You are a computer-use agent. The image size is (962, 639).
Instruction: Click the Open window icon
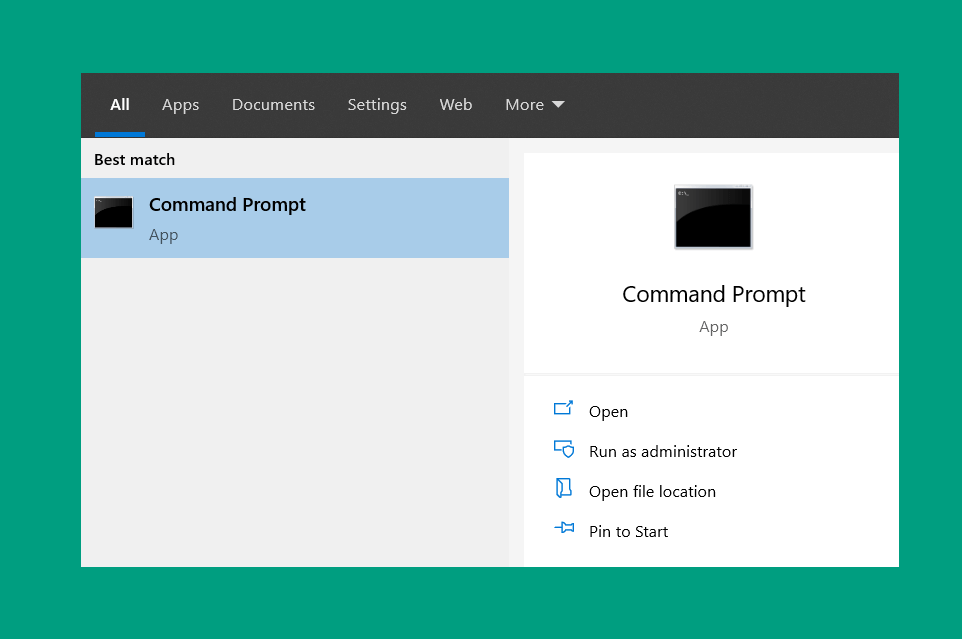coord(563,408)
